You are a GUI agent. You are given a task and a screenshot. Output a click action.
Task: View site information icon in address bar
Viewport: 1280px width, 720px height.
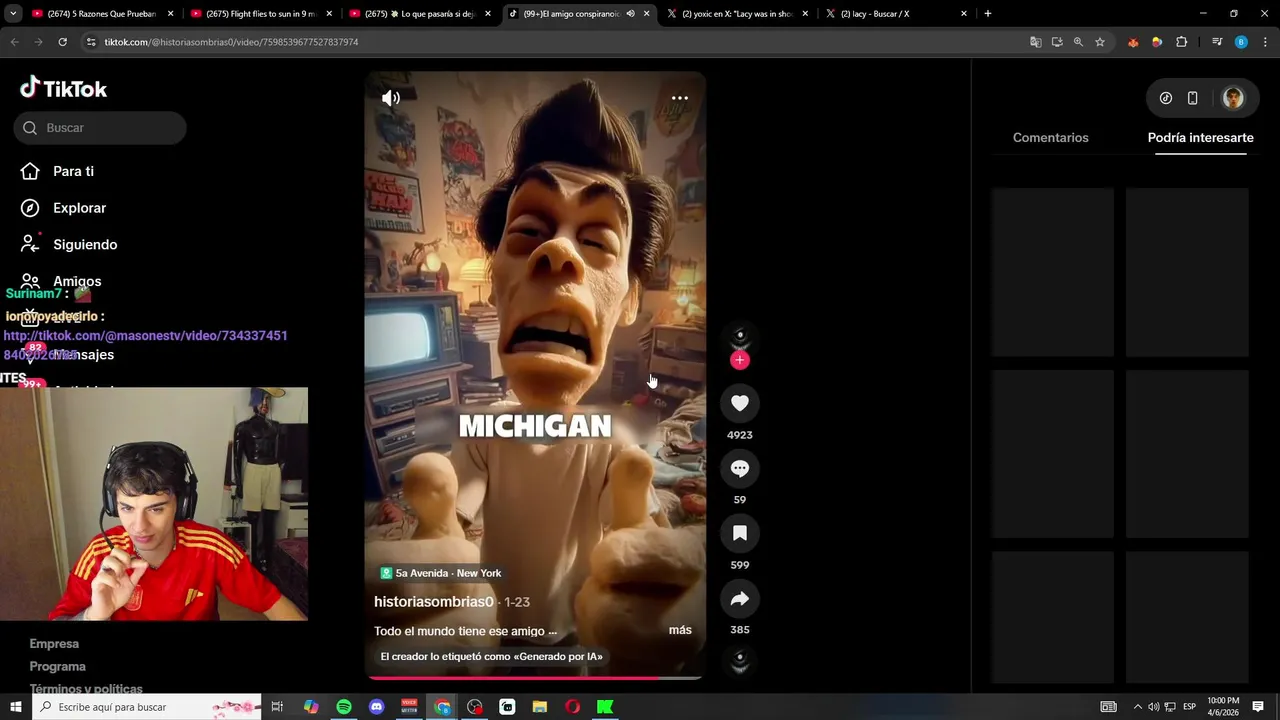tap(91, 42)
